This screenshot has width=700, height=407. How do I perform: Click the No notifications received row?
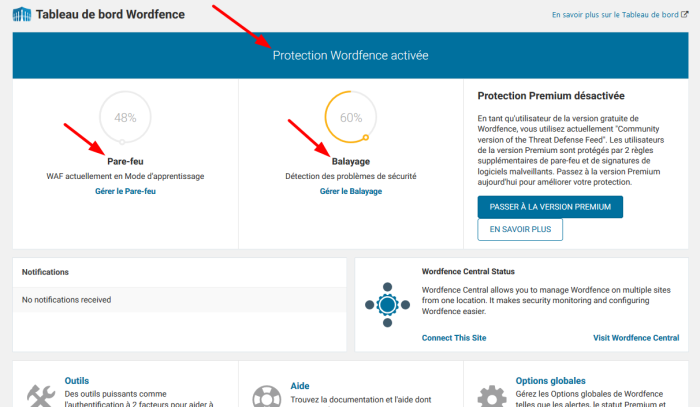(x=179, y=300)
